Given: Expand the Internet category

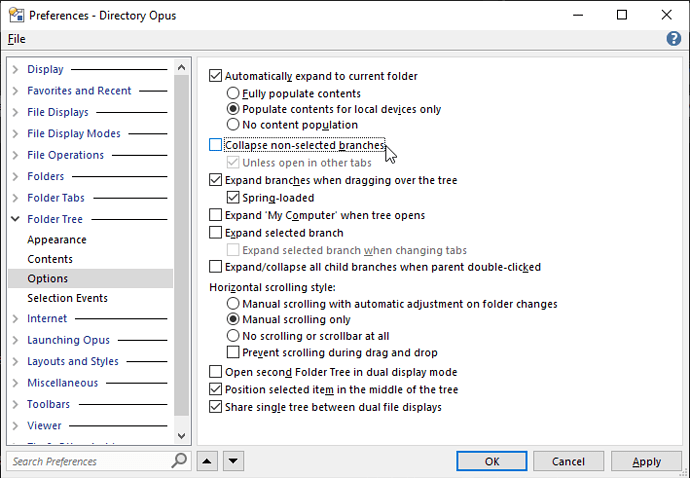Looking at the screenshot, I should tap(15, 318).
